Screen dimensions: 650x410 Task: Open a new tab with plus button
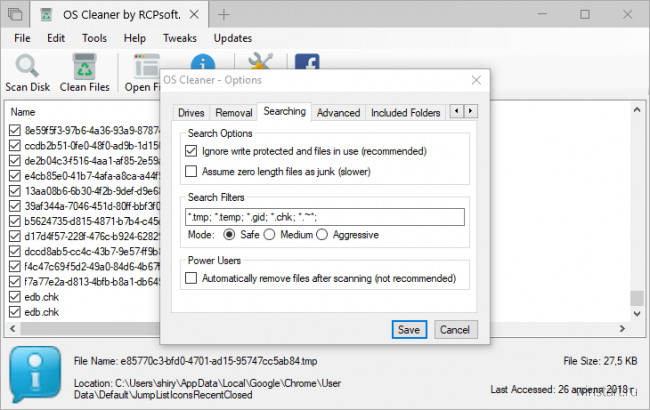point(224,15)
